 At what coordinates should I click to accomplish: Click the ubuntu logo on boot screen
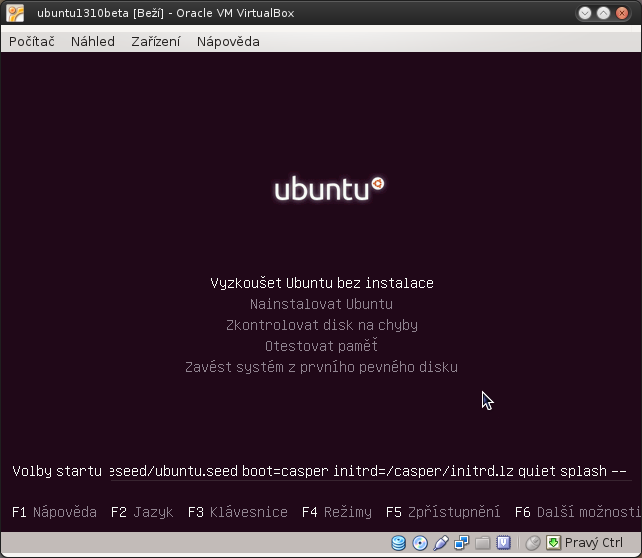tap(329, 189)
